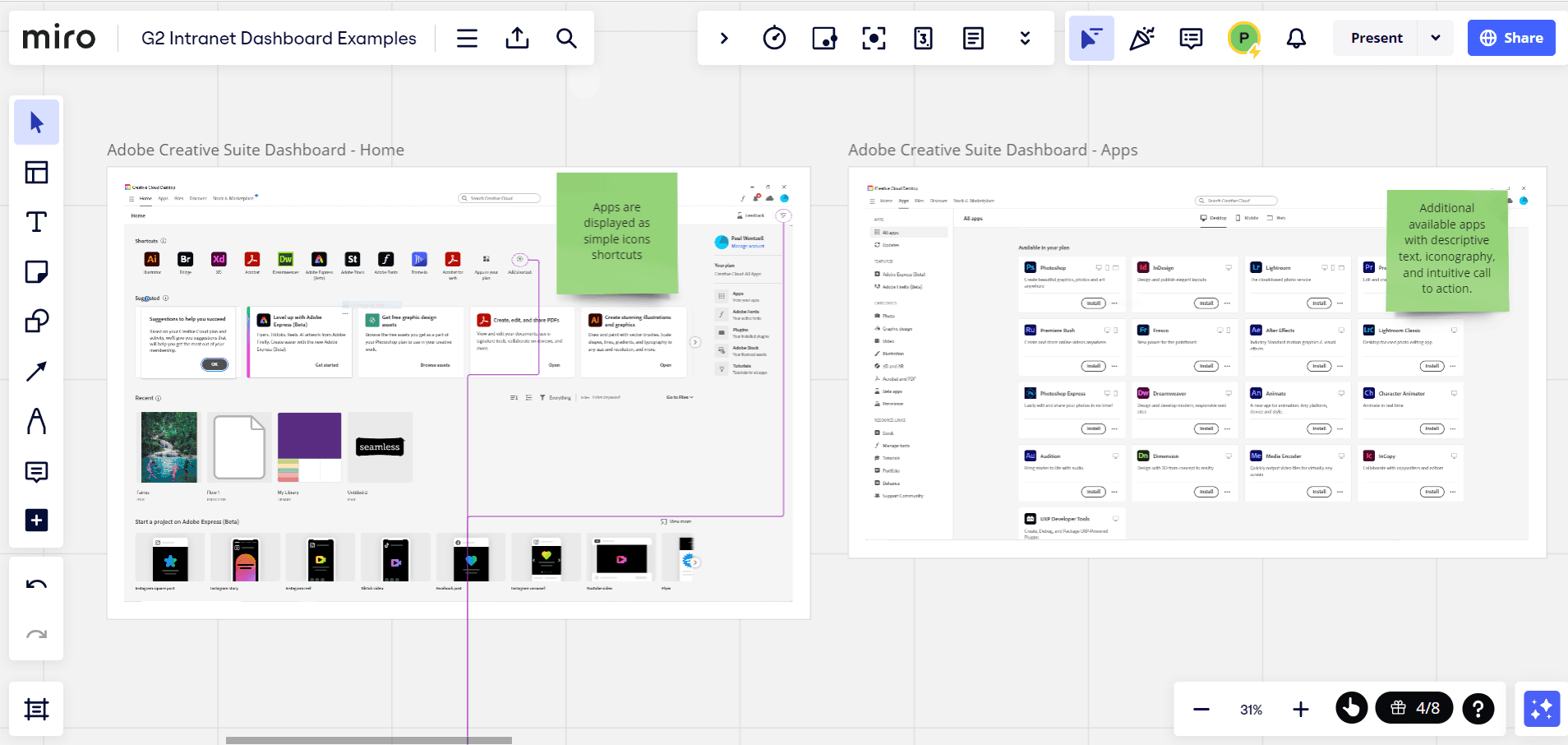This screenshot has height=745, width=1568.
Task: Open the board search icon
Action: [x=566, y=38]
